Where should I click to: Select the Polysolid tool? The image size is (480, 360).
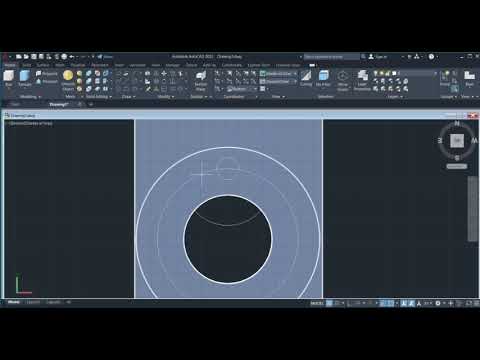[x=47, y=73]
